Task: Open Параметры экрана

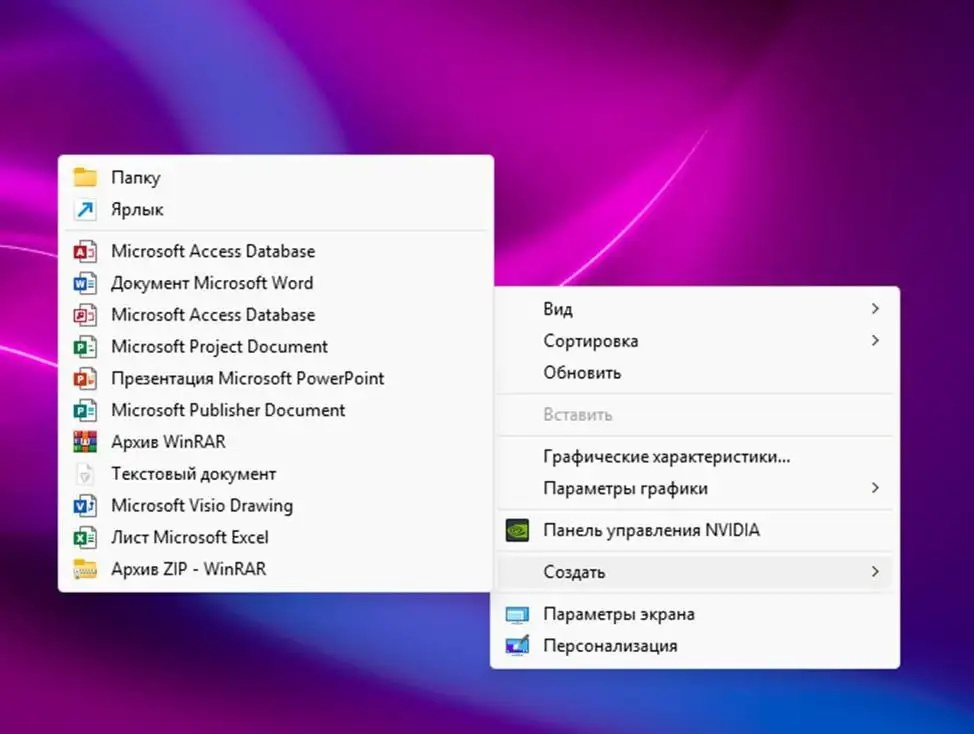Action: 618,614
